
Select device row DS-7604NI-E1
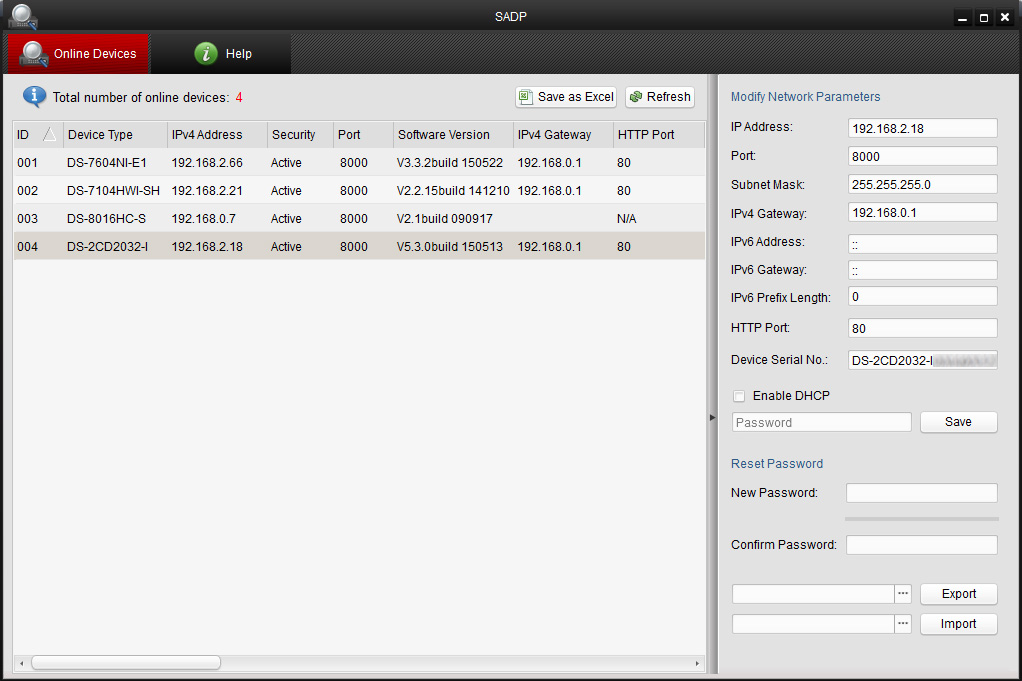[359, 162]
